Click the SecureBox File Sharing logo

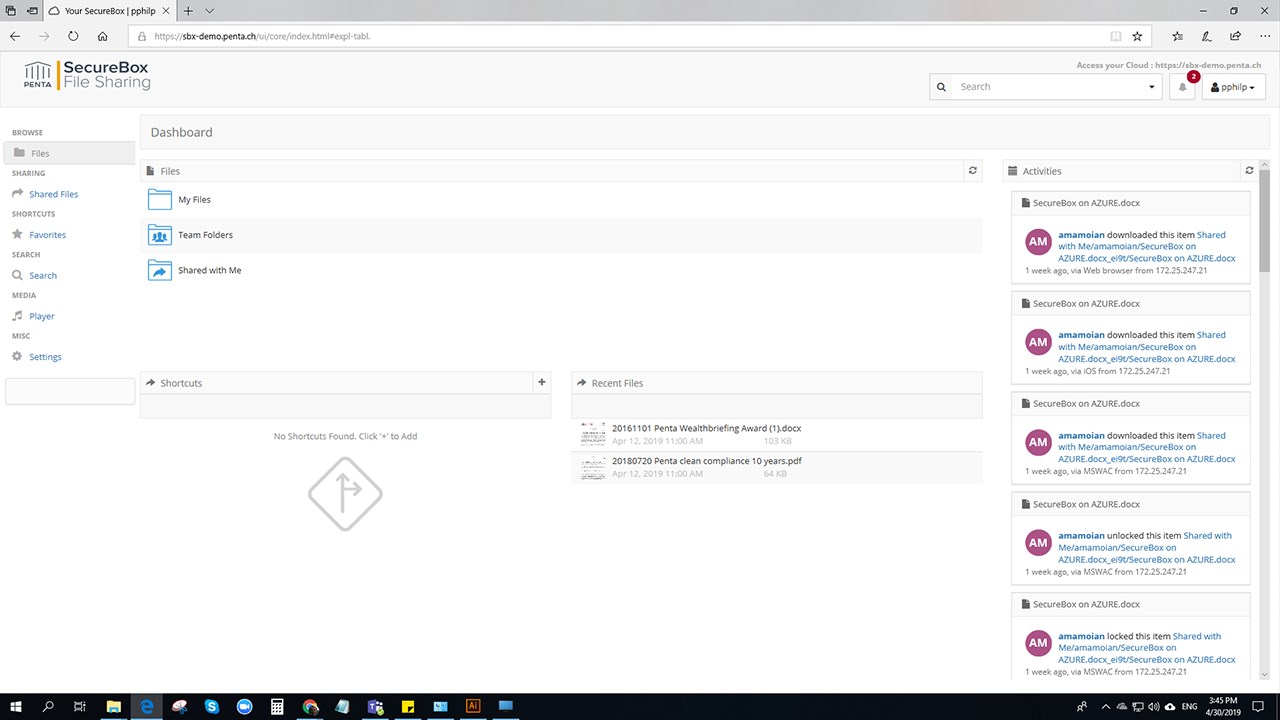87,74
